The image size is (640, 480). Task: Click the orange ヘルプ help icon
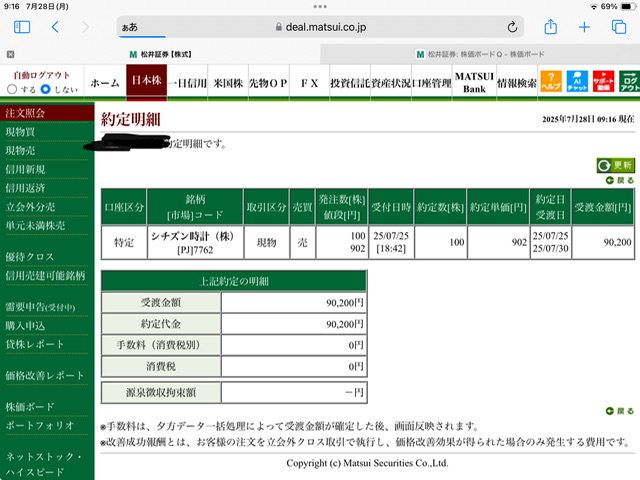(551, 81)
